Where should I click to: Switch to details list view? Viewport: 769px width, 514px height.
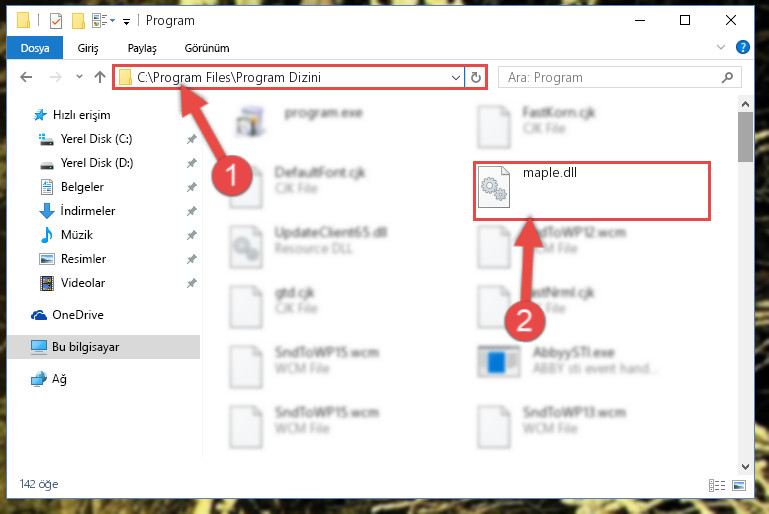[x=717, y=486]
